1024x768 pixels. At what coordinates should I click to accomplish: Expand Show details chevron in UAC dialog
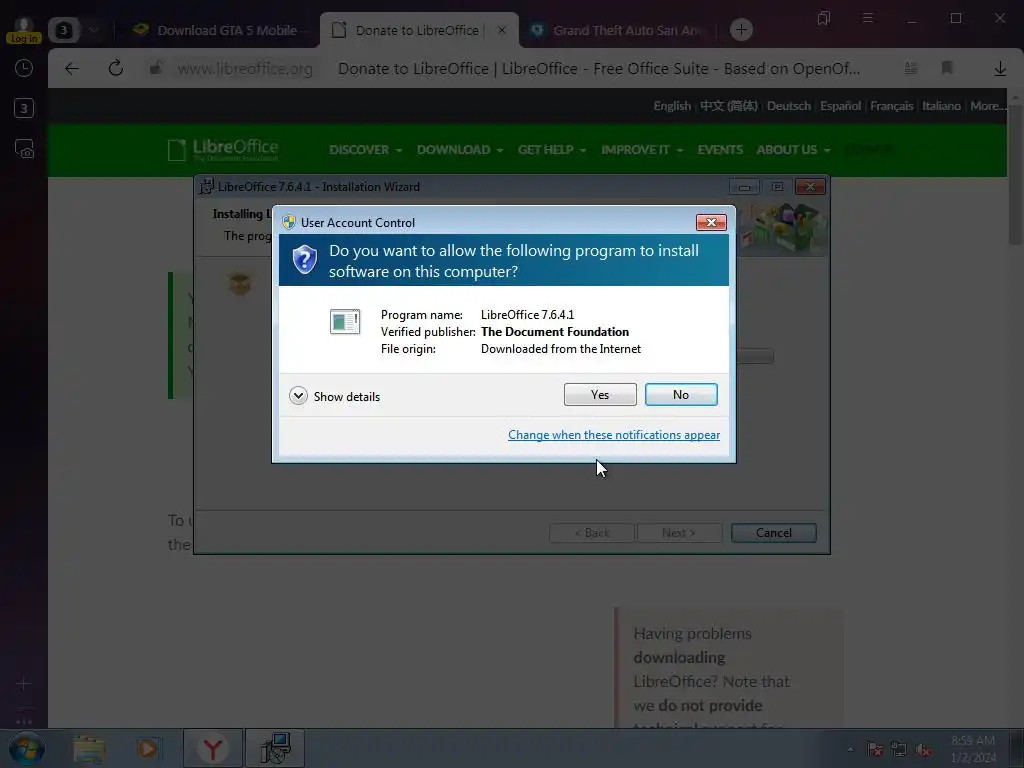298,396
